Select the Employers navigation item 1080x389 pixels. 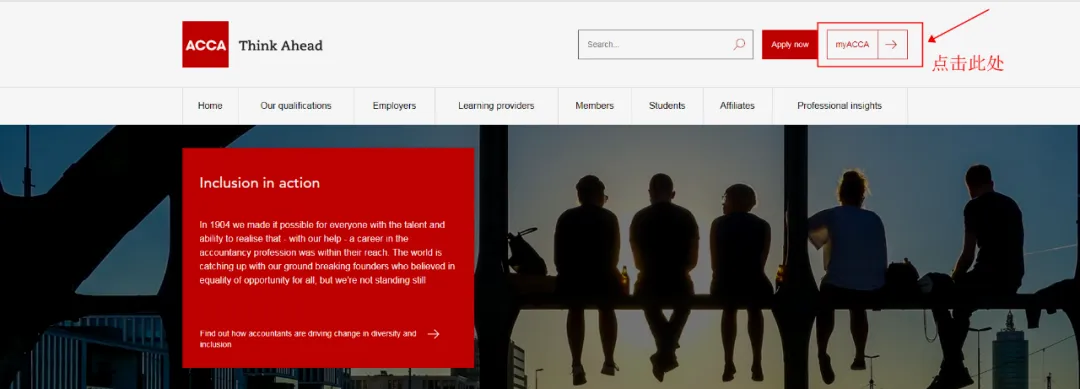(x=395, y=106)
